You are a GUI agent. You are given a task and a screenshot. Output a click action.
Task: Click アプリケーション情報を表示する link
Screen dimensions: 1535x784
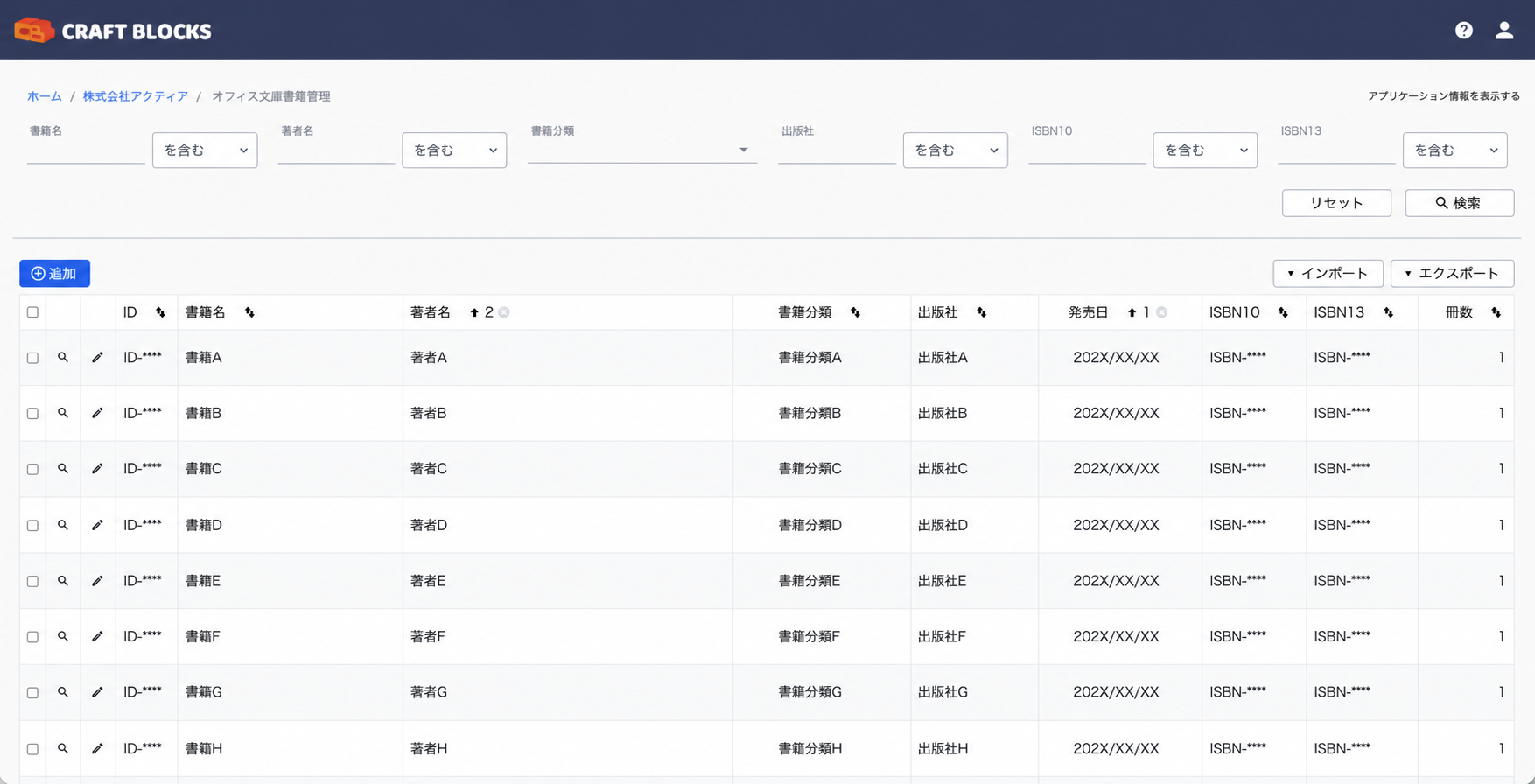(1444, 96)
